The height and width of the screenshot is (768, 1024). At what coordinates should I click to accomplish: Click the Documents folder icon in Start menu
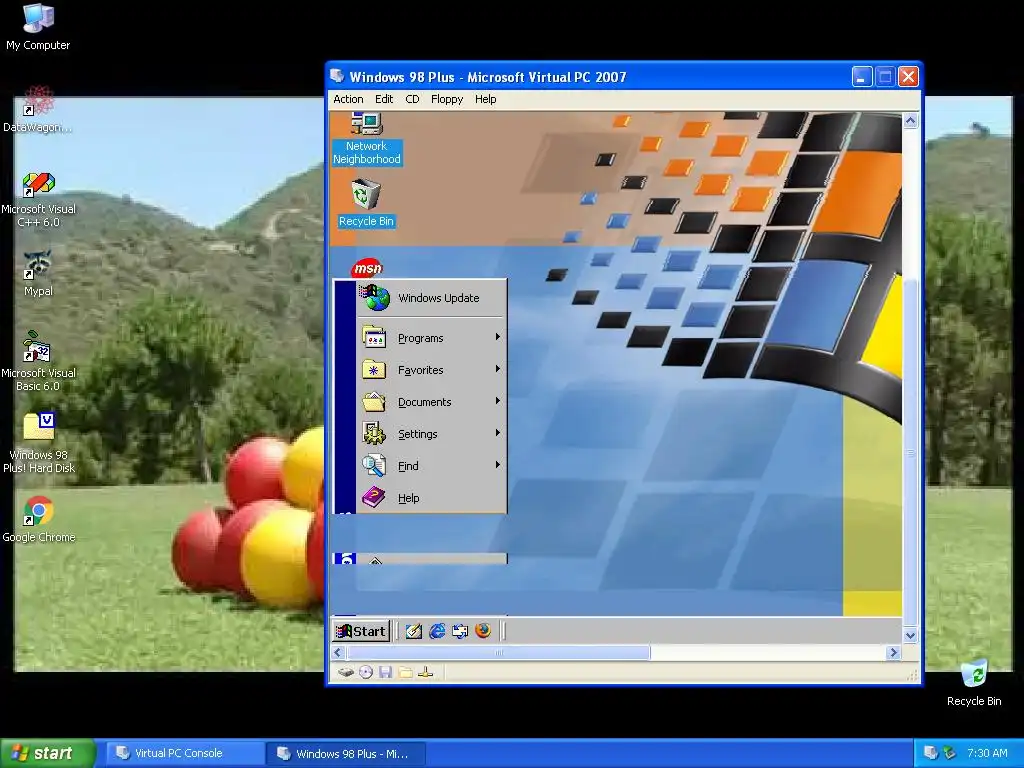click(x=374, y=402)
